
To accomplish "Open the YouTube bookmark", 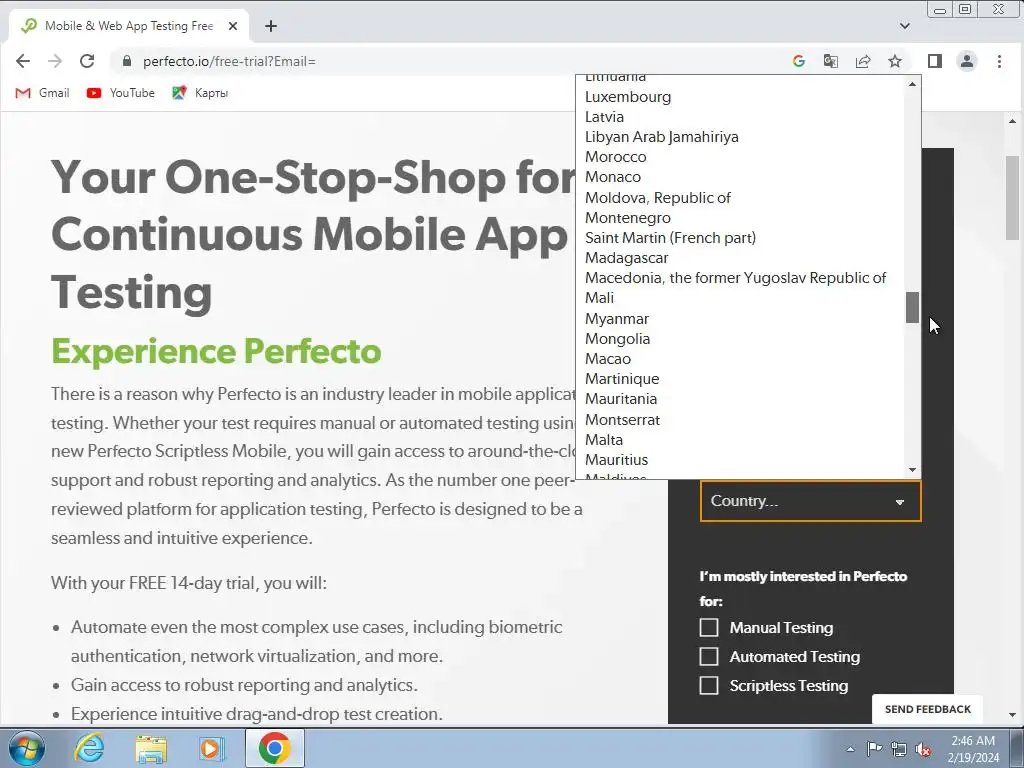I will tap(120, 93).
